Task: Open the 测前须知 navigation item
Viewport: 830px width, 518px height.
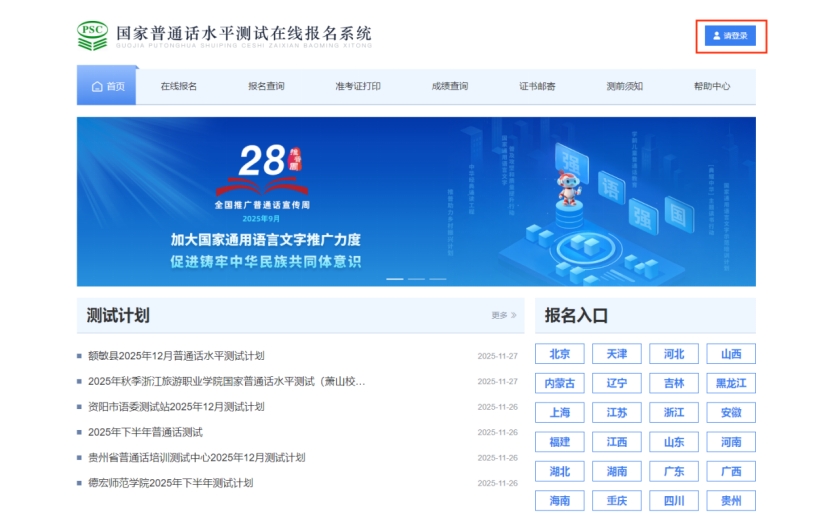Action: point(624,86)
